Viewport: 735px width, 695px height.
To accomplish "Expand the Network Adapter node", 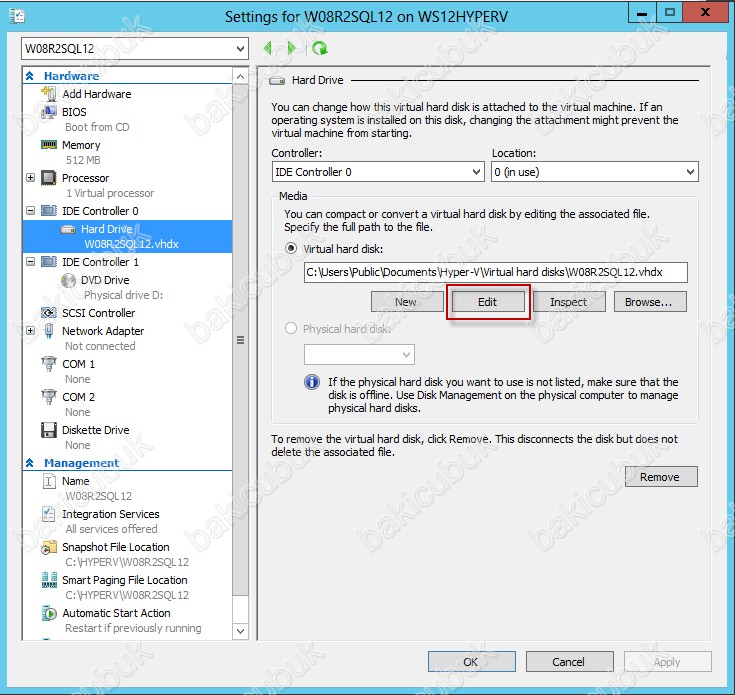I will click(30, 331).
